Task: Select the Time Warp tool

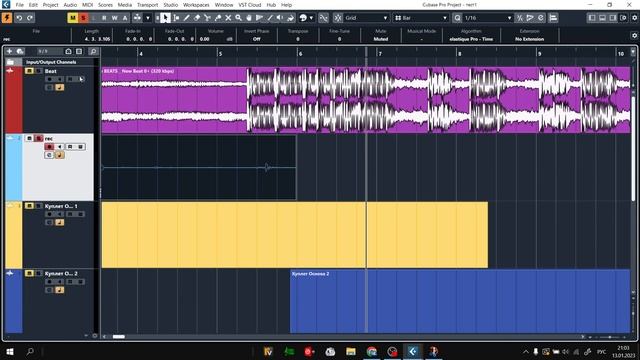Action: (259, 18)
